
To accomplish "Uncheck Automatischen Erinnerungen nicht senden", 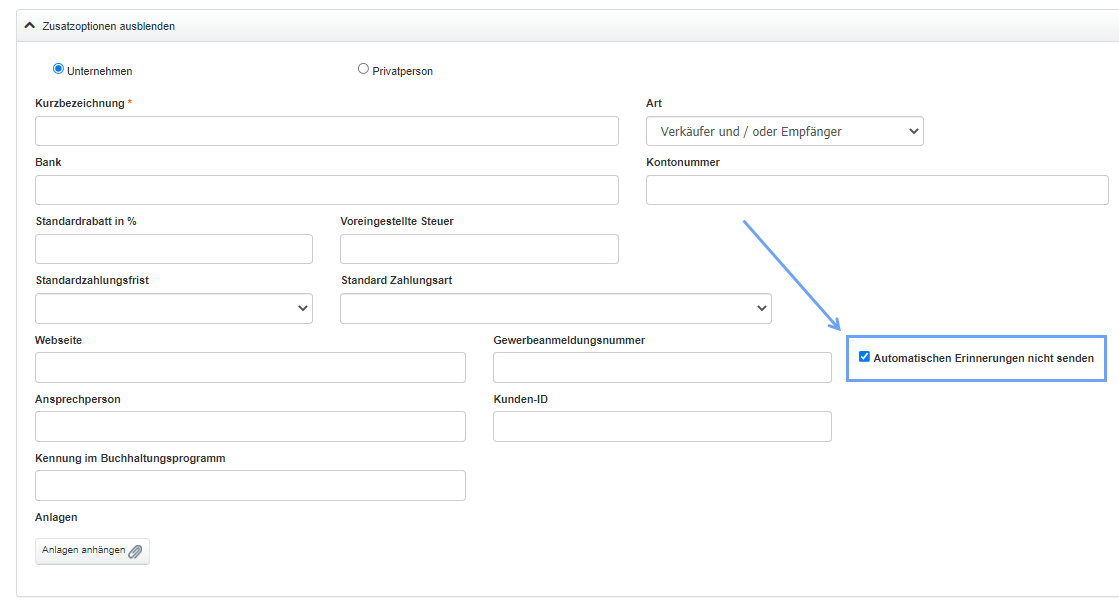I will point(864,357).
